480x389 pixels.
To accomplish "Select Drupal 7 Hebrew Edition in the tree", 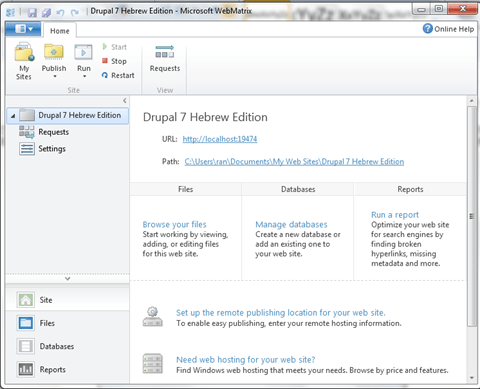I will (68, 115).
